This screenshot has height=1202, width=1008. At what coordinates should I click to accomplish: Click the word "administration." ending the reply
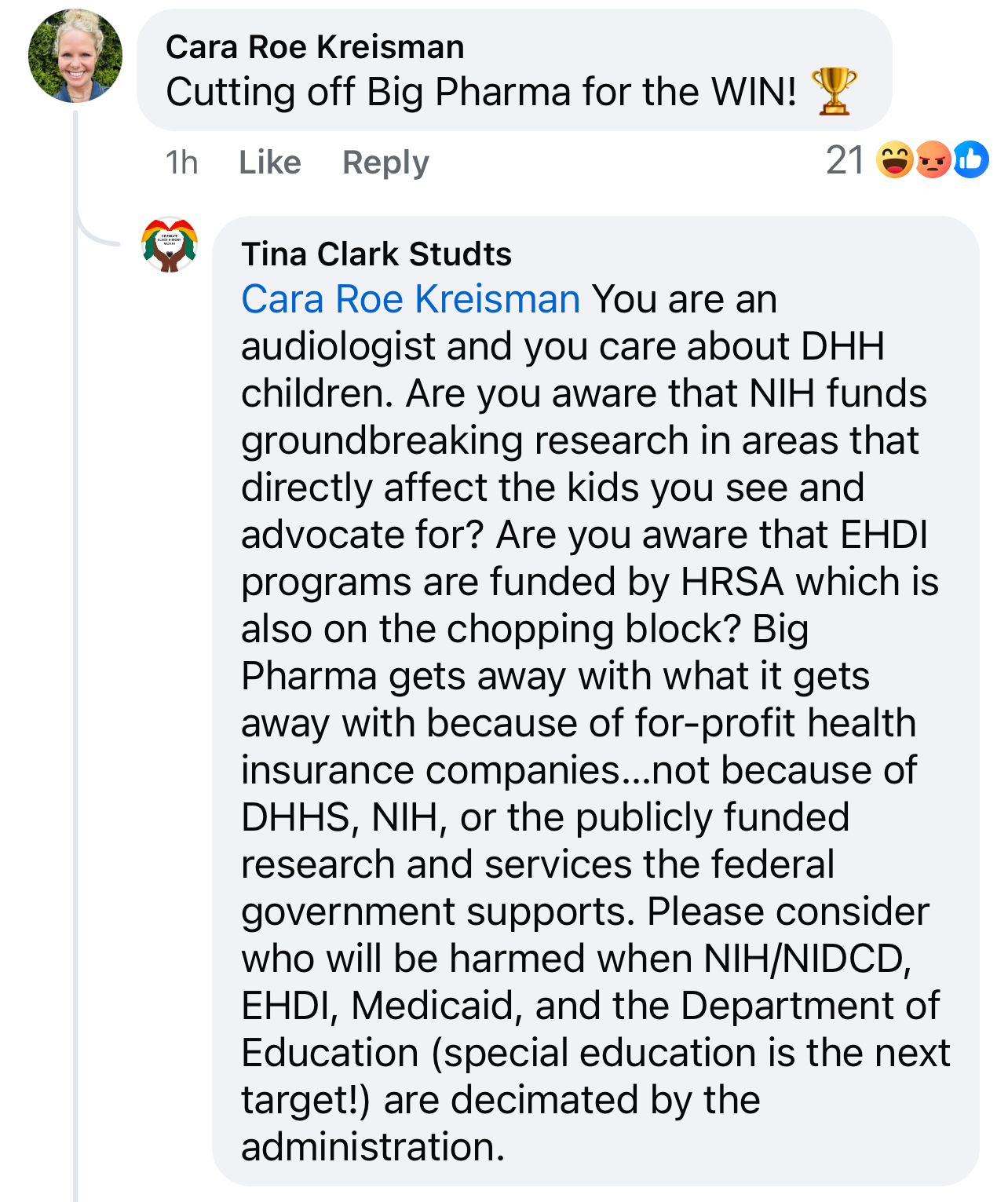[373, 1147]
